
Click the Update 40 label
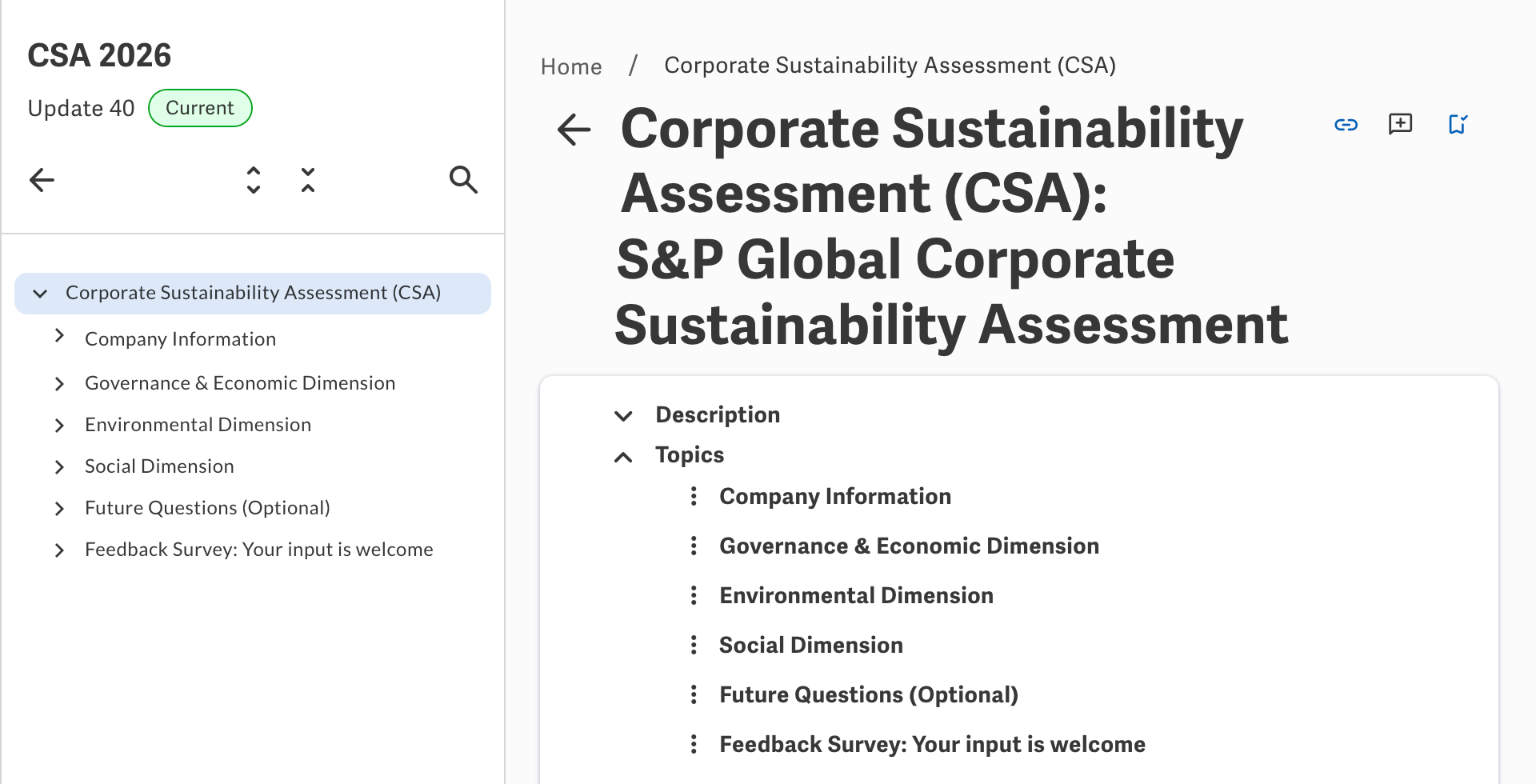(x=81, y=109)
